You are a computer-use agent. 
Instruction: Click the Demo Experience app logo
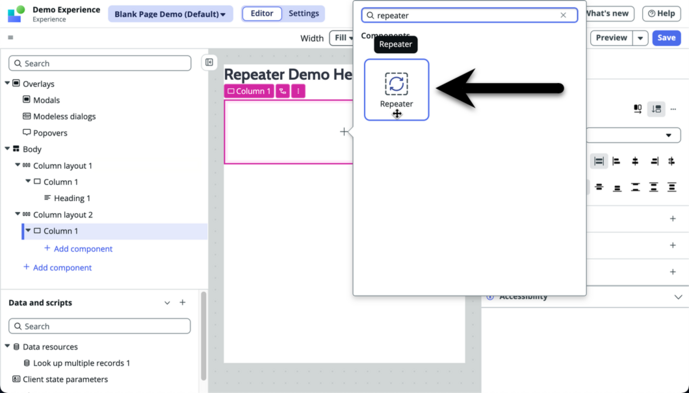(16, 14)
